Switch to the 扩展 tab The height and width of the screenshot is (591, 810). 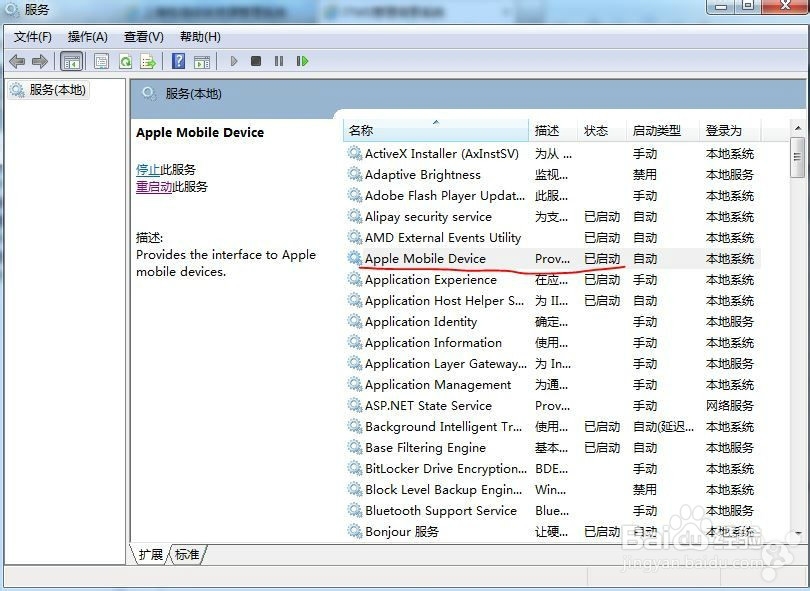[x=150, y=555]
